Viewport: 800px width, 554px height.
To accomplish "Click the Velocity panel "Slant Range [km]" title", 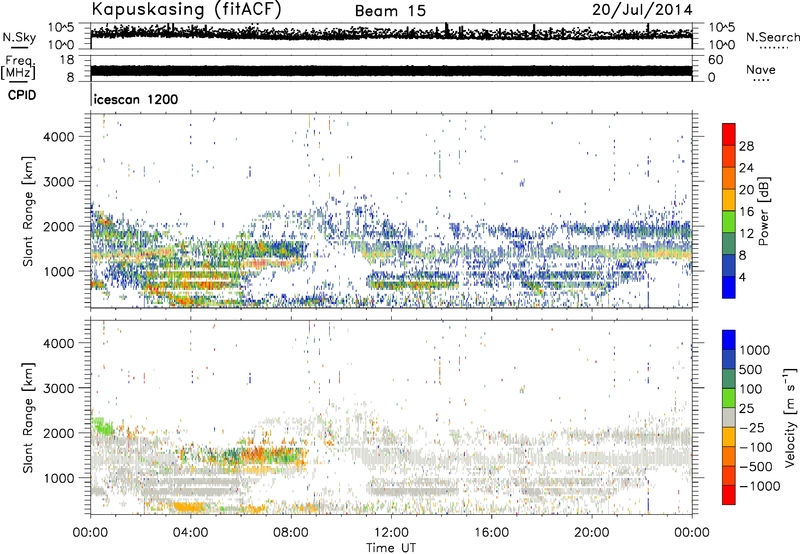I will [28, 417].
